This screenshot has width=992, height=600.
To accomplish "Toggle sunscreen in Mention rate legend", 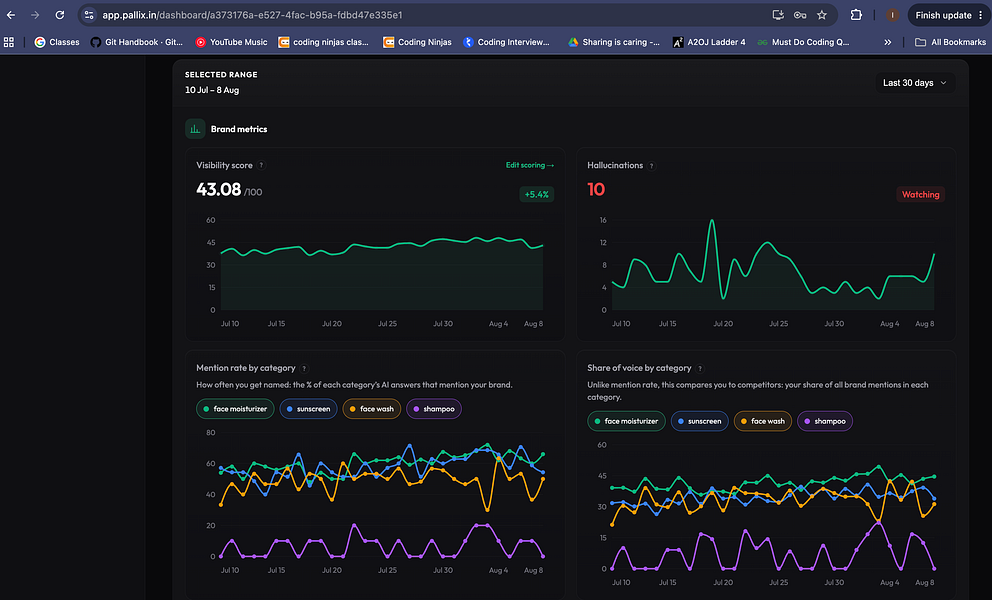I will tap(308, 409).
